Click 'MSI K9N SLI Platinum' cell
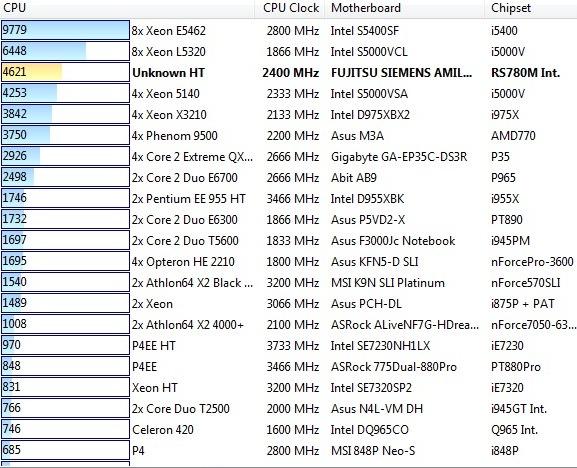 point(388,282)
